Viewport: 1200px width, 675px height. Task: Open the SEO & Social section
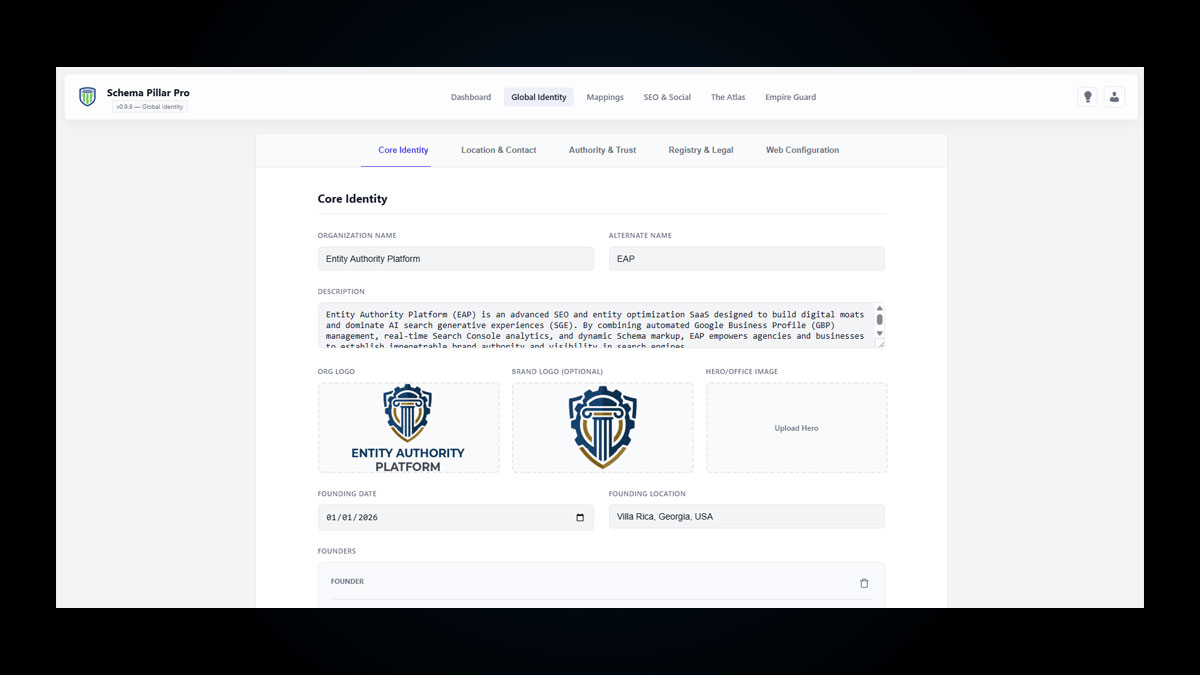(x=667, y=97)
